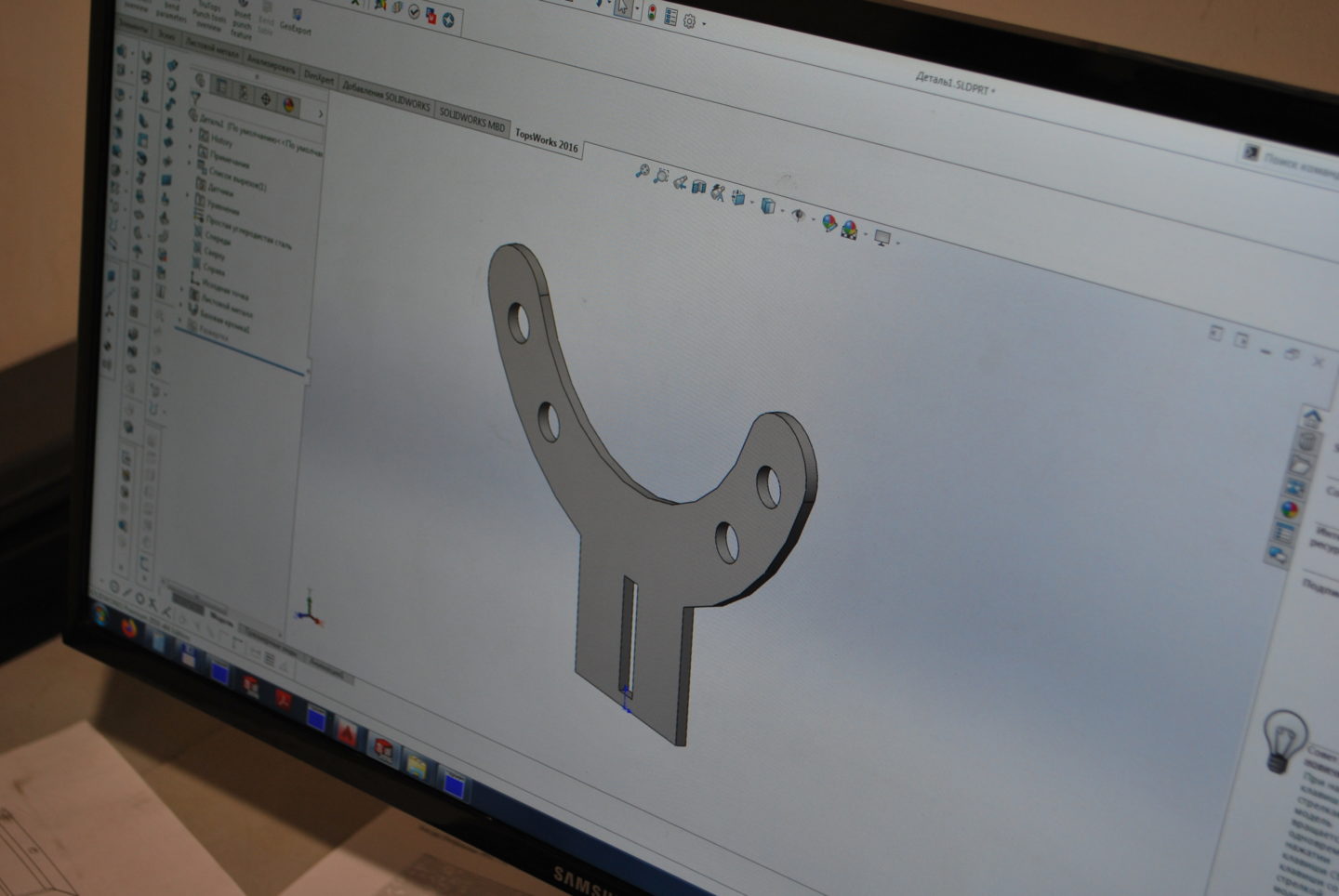Click the filter funnel in feature tree
Screen dimensions: 1339x896
click(195, 98)
